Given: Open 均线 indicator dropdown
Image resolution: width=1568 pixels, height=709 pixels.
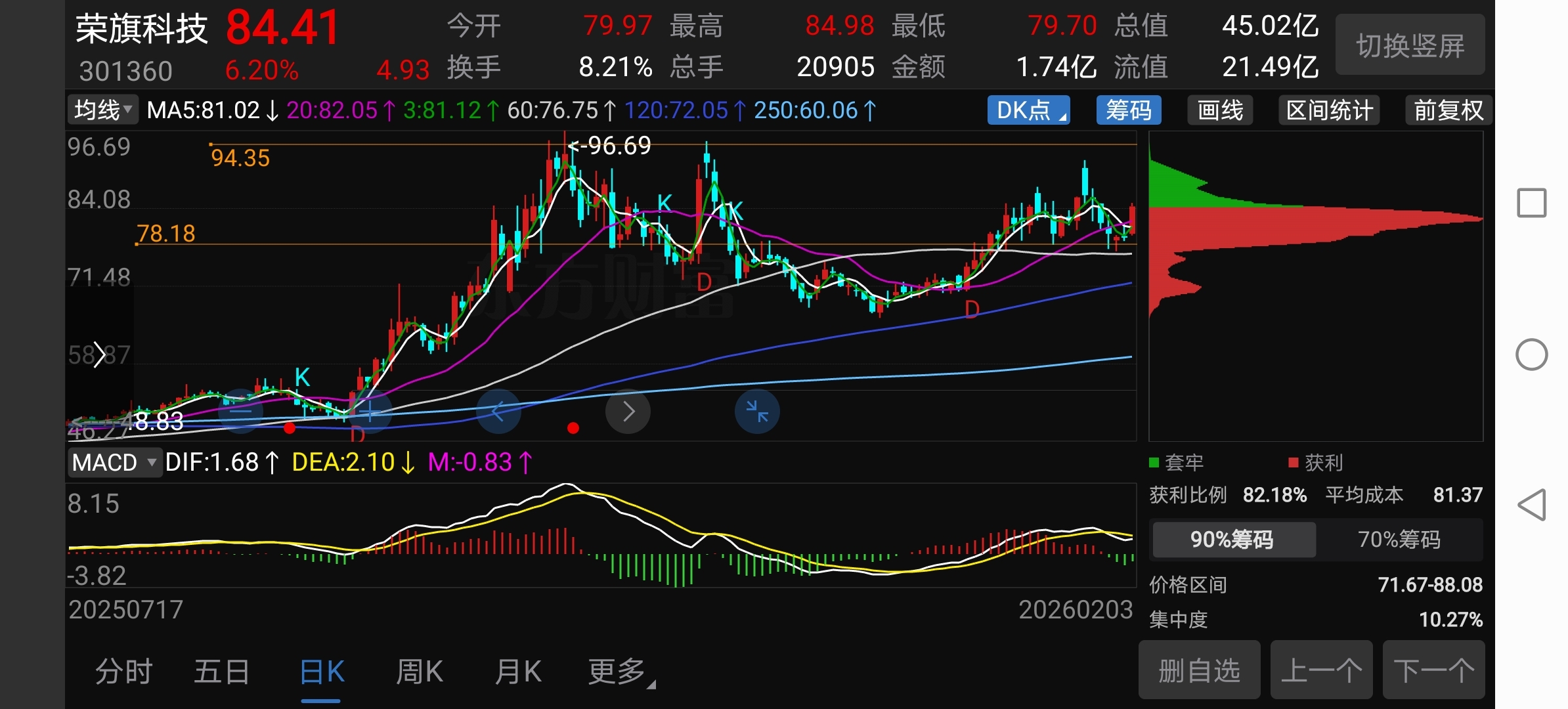Looking at the screenshot, I should (103, 110).
